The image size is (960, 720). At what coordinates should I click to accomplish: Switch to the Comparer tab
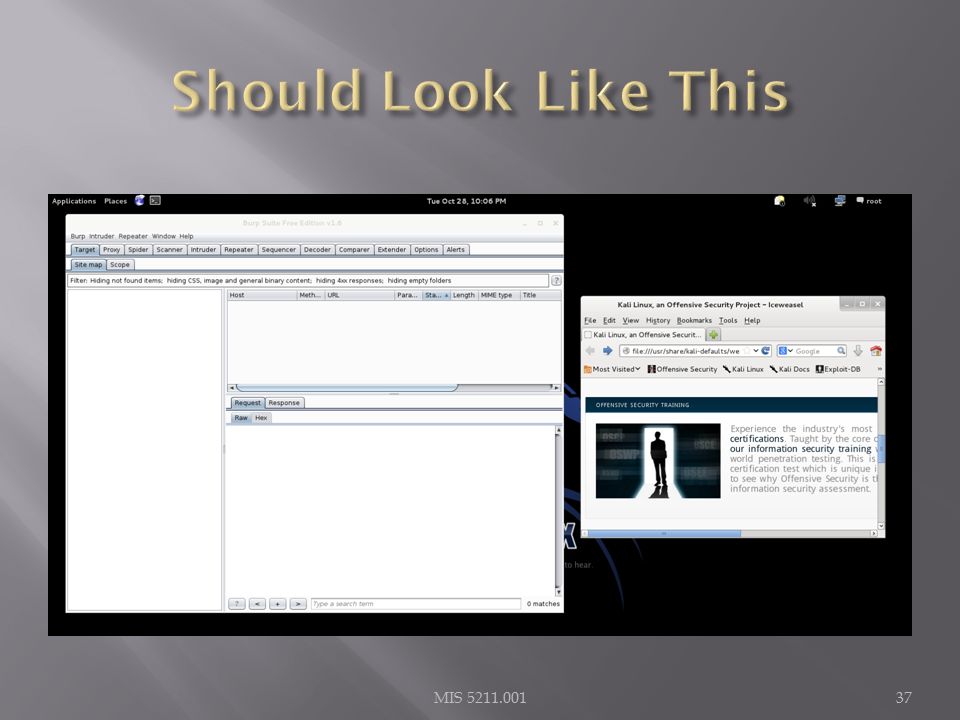point(354,250)
